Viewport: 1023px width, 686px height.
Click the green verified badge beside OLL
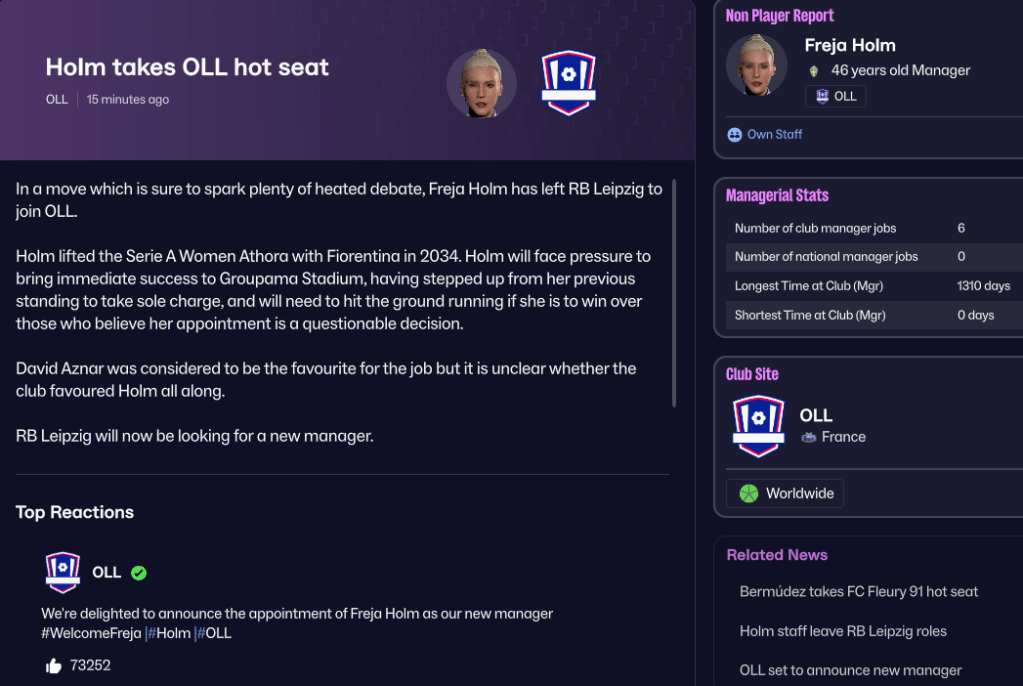[139, 573]
